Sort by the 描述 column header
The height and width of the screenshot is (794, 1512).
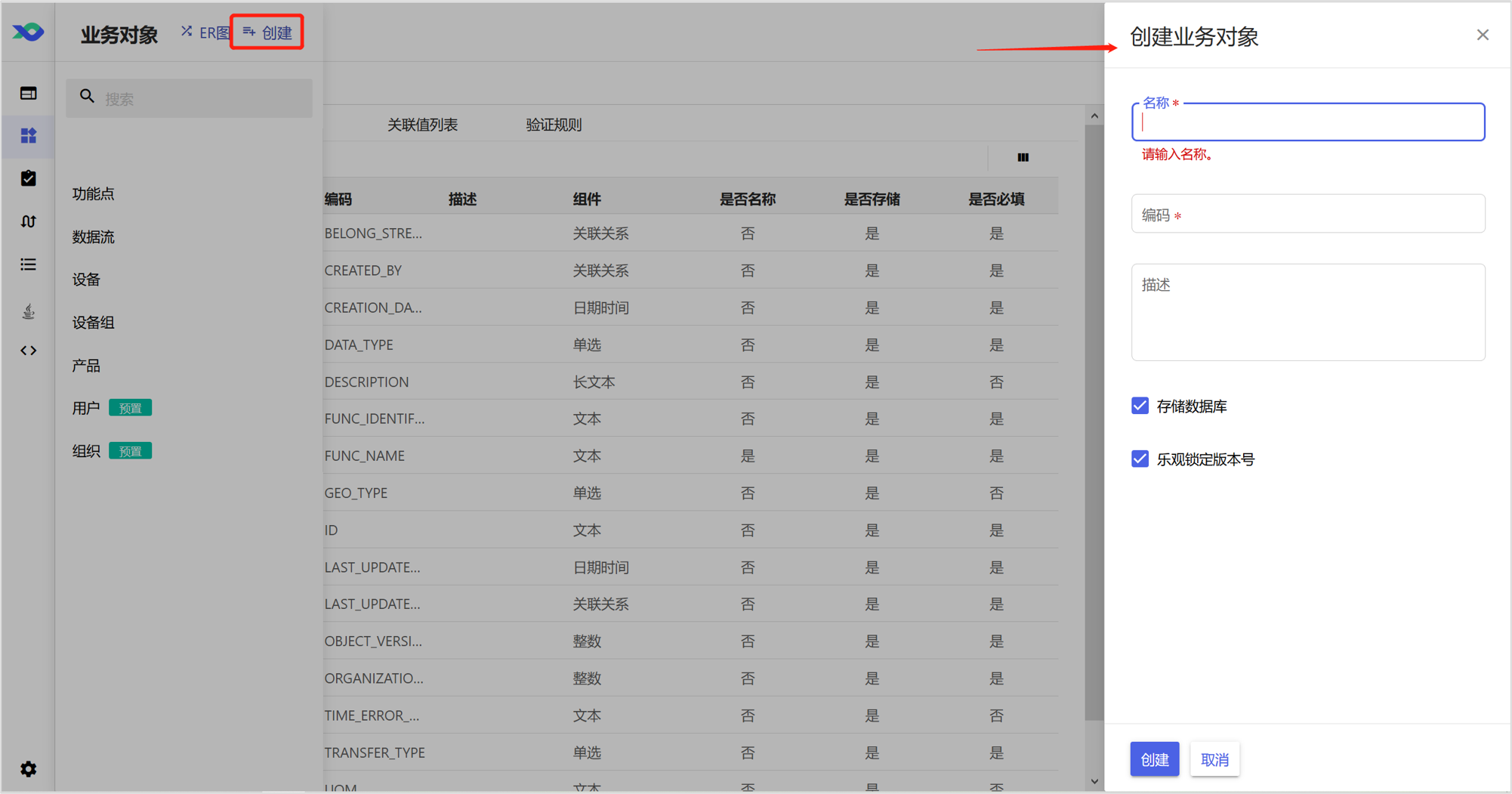[463, 199]
